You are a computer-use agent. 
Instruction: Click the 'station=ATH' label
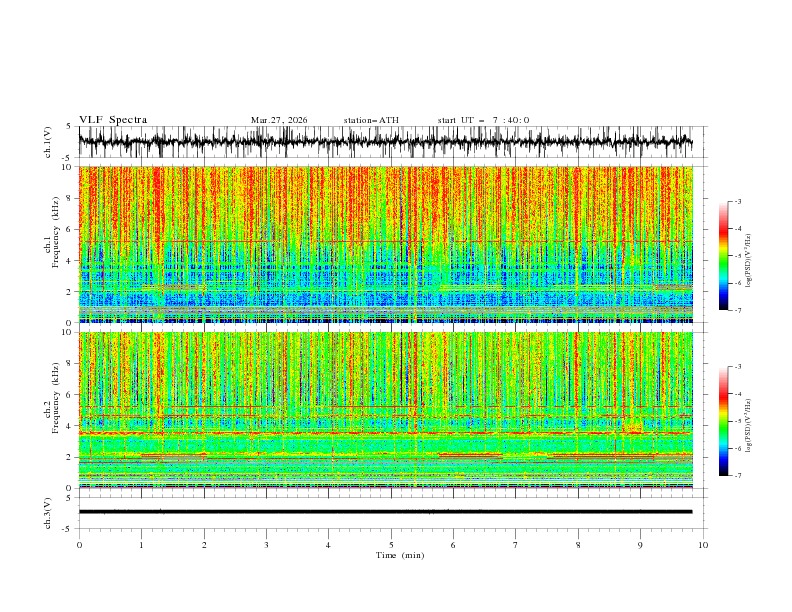(x=371, y=120)
